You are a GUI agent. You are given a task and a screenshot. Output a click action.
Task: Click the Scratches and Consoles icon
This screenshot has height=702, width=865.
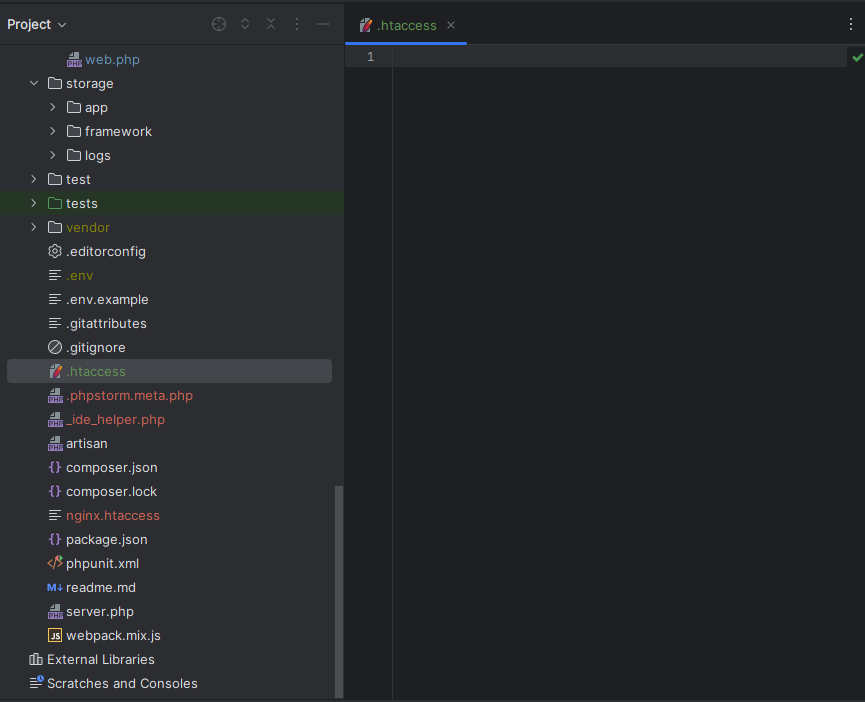pos(36,683)
